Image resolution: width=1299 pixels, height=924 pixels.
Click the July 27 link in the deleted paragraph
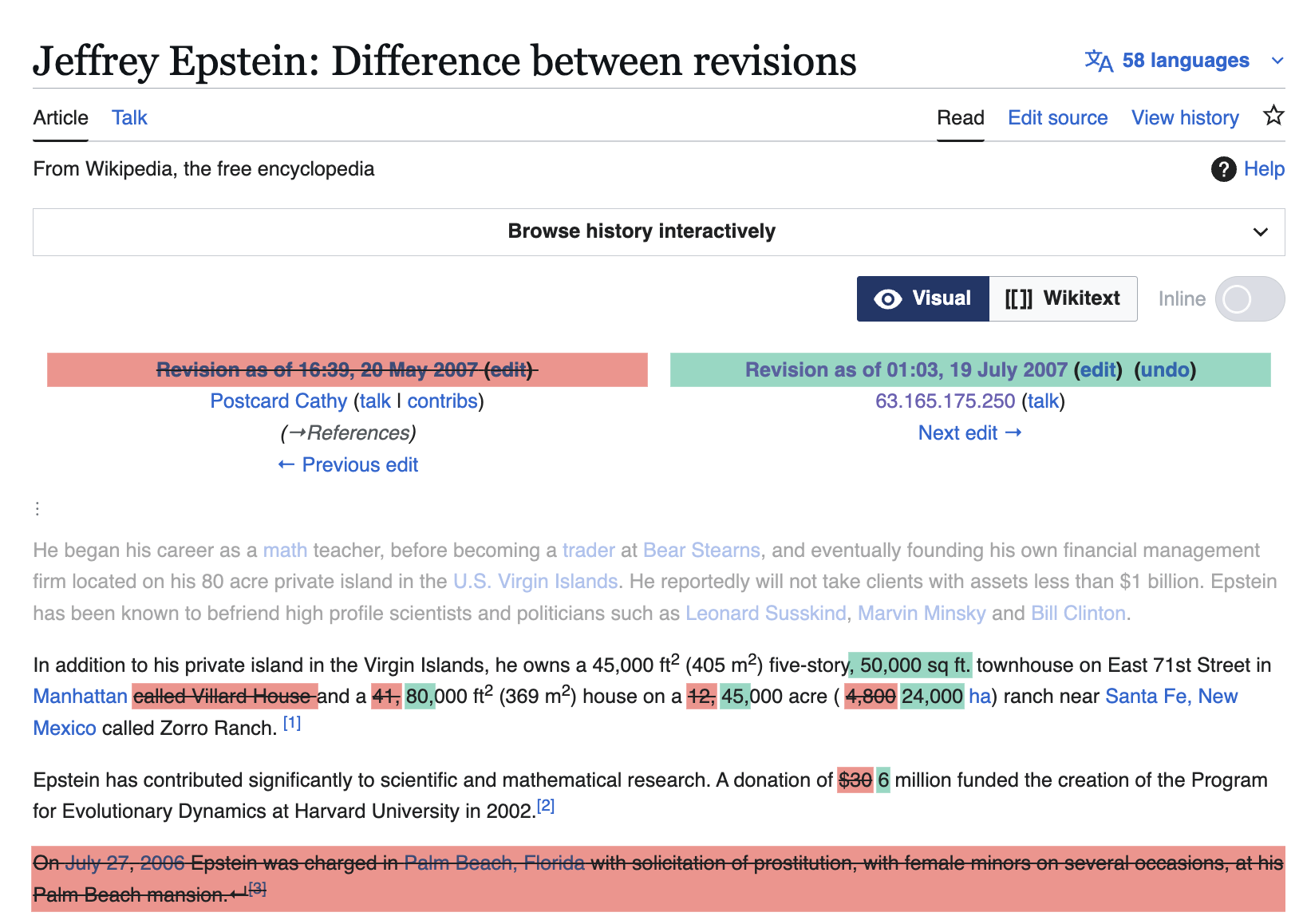97,863
